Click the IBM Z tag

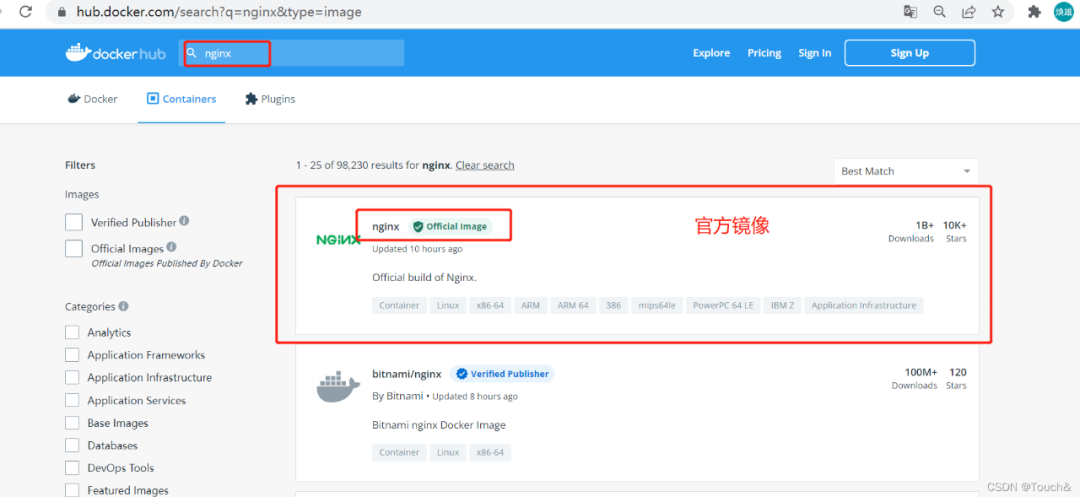pyautogui.click(x=782, y=305)
